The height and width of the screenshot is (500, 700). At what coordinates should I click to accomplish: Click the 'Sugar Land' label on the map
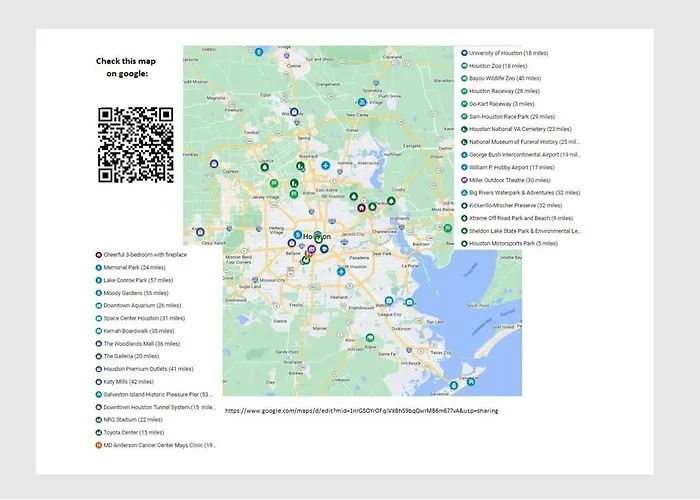[250, 287]
